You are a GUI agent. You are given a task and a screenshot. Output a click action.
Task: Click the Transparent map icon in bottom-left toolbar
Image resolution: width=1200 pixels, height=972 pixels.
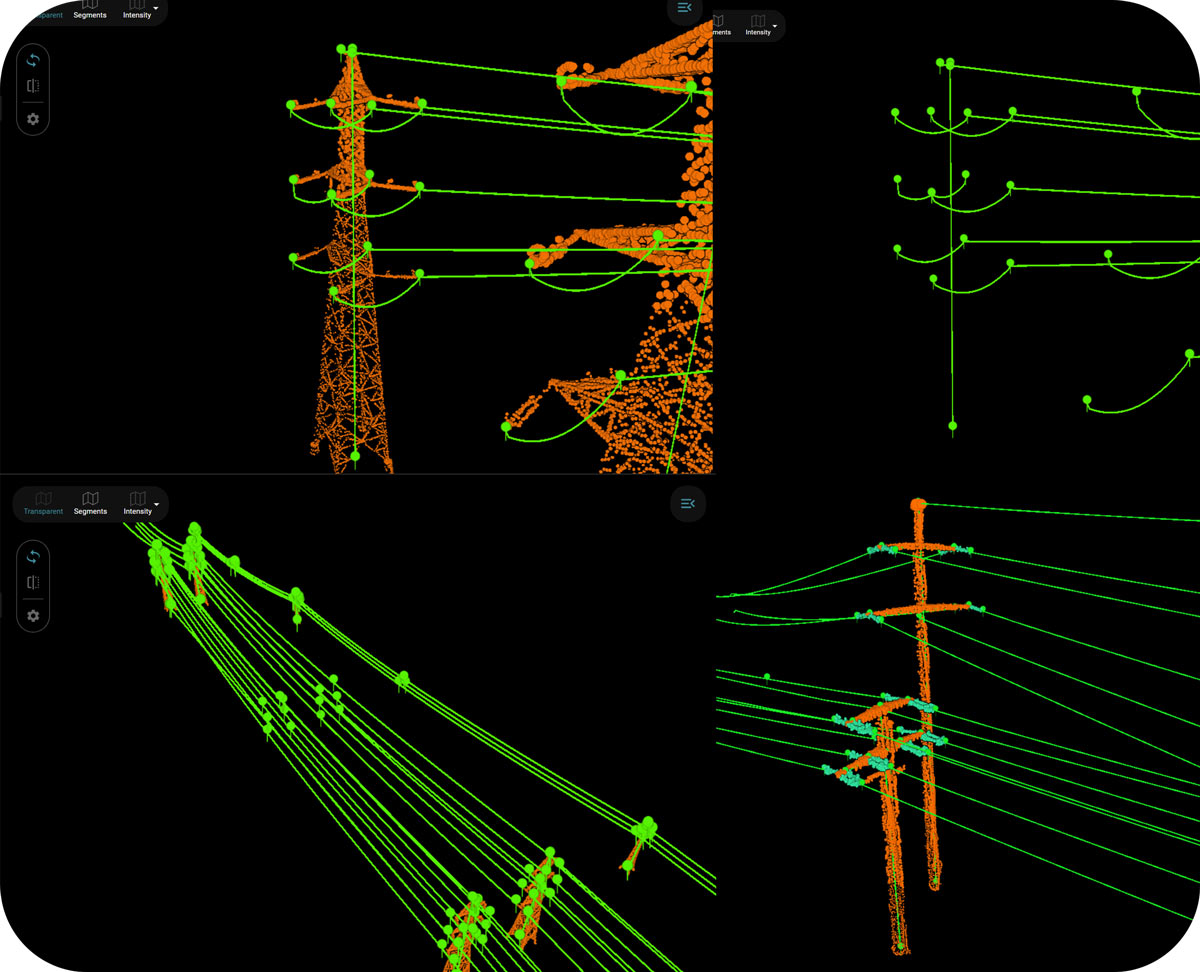[x=43, y=505]
